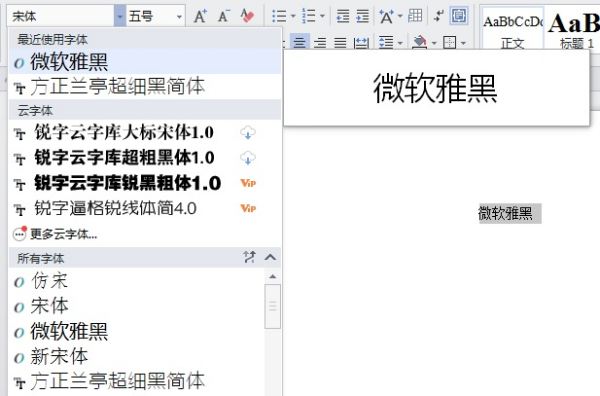The image size is (600, 396).
Task: Toggle the highlighted frame icon in toolbar
Action: click(x=459, y=16)
